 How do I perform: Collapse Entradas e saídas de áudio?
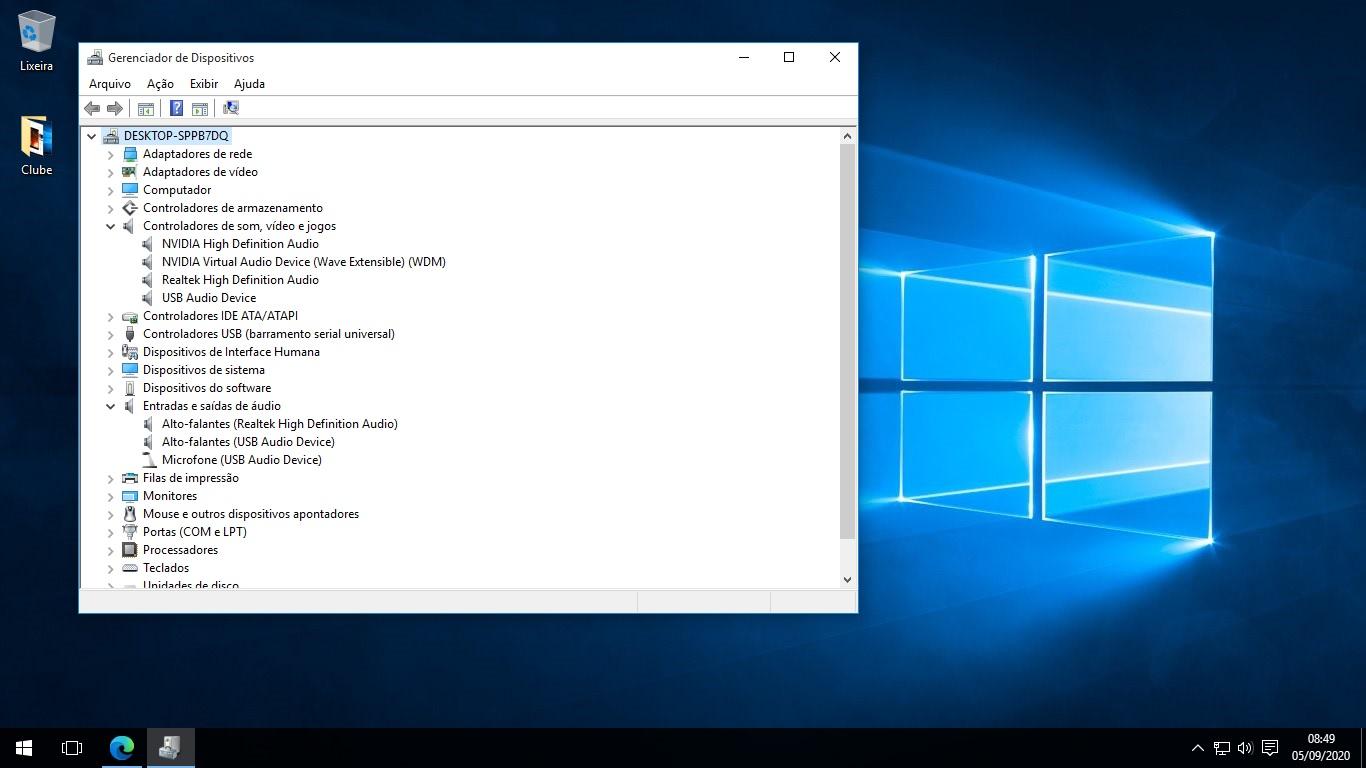(x=111, y=406)
